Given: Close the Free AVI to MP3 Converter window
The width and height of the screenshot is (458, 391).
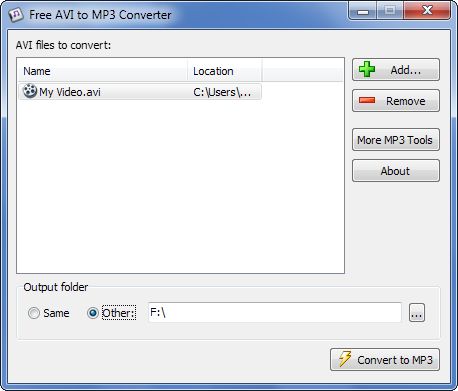Looking at the screenshot, I should [x=427, y=11].
